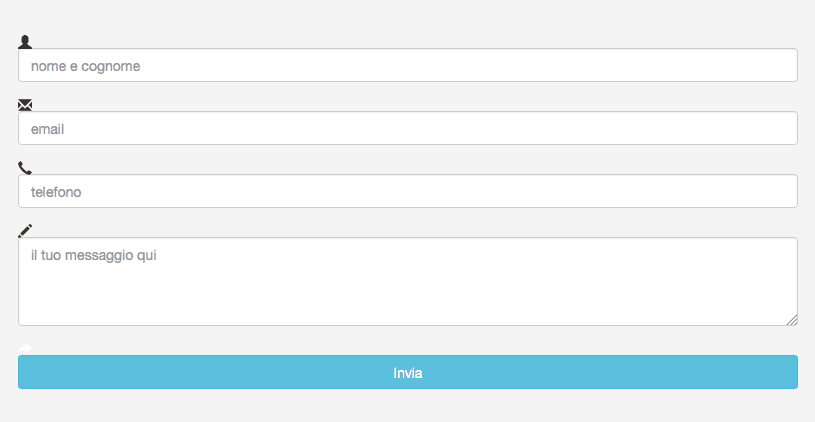Click the 'Invia' label to submit
815x422 pixels.
(x=407, y=373)
